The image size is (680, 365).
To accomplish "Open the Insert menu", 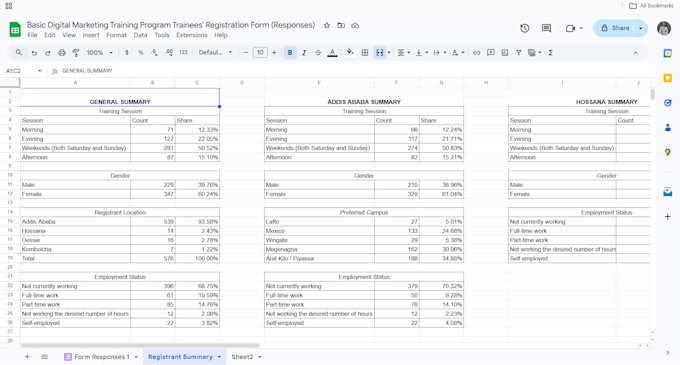I will pos(91,35).
